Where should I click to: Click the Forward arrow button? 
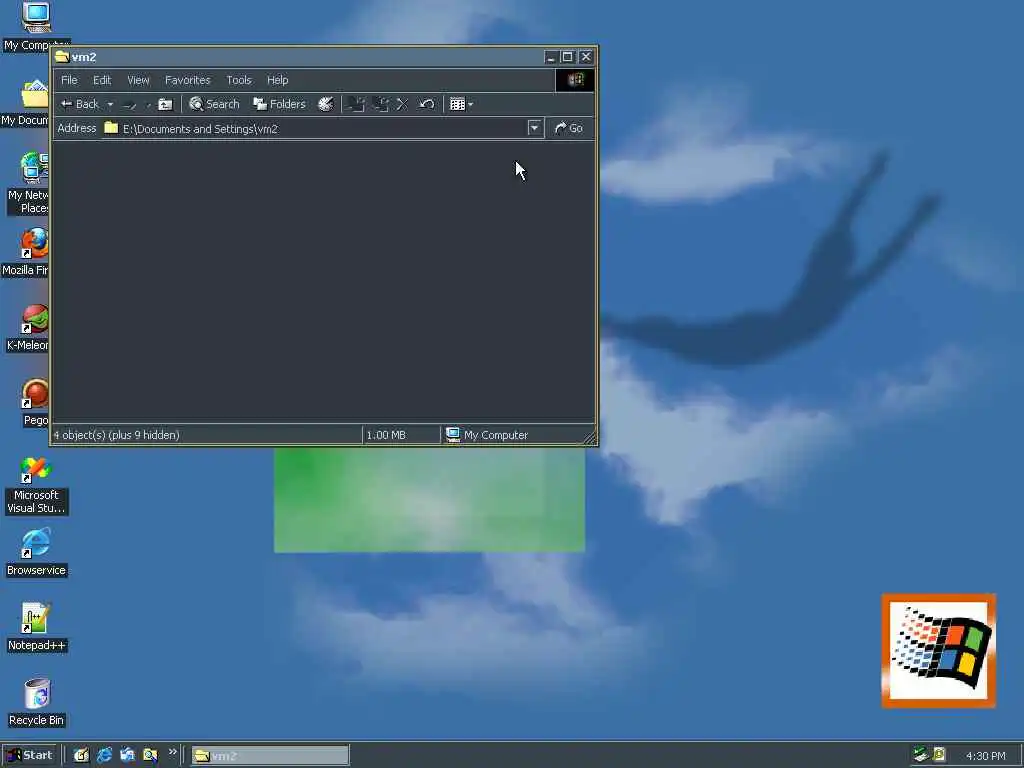130,104
